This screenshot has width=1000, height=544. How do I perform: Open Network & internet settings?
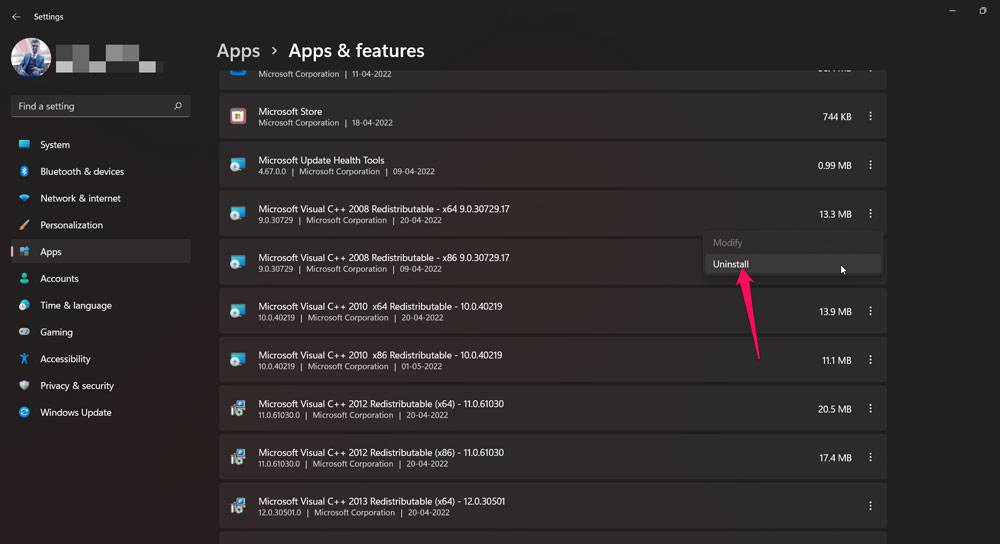pyautogui.click(x=80, y=198)
